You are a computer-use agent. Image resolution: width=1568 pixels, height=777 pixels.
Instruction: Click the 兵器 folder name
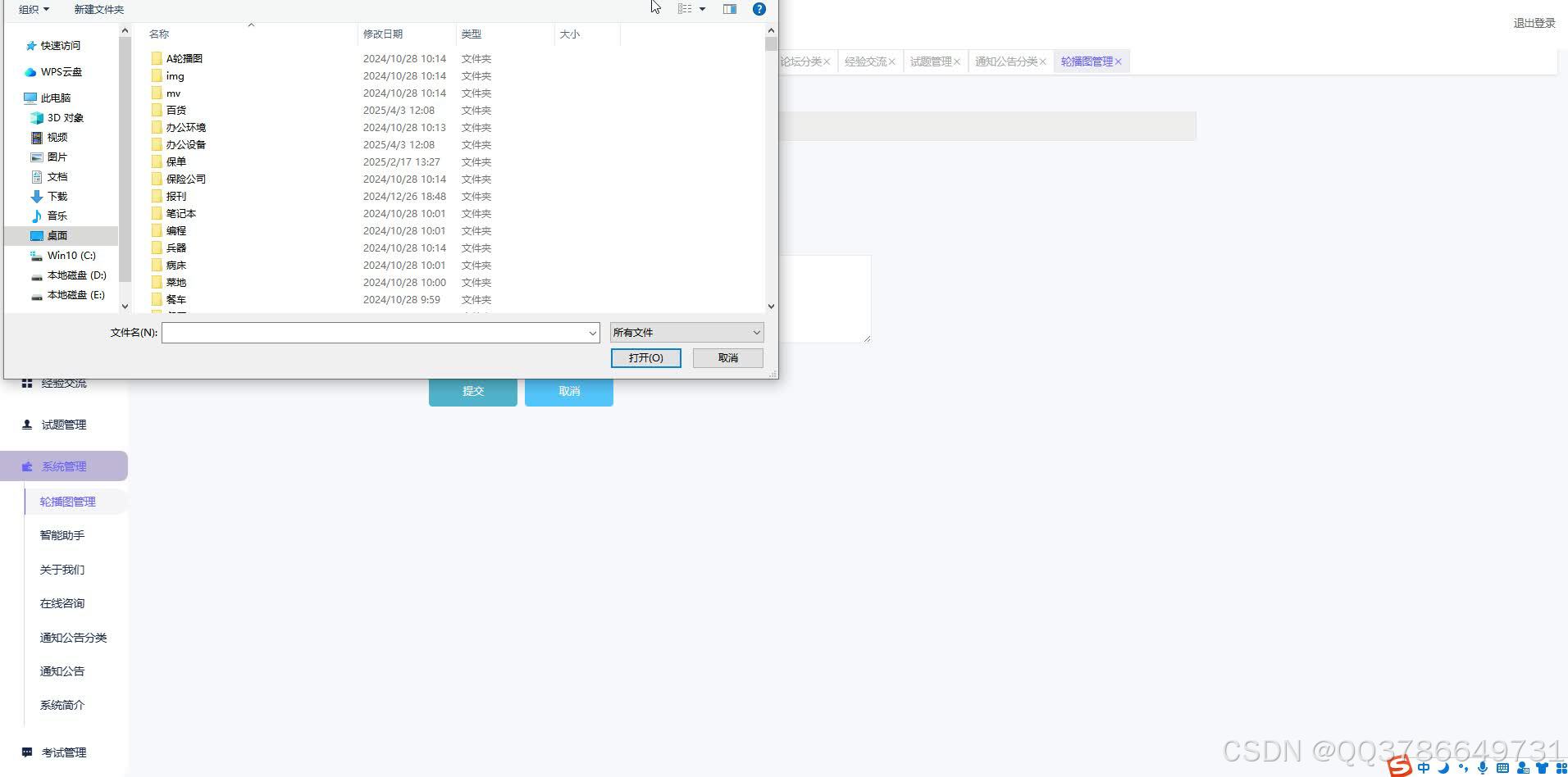pos(176,248)
